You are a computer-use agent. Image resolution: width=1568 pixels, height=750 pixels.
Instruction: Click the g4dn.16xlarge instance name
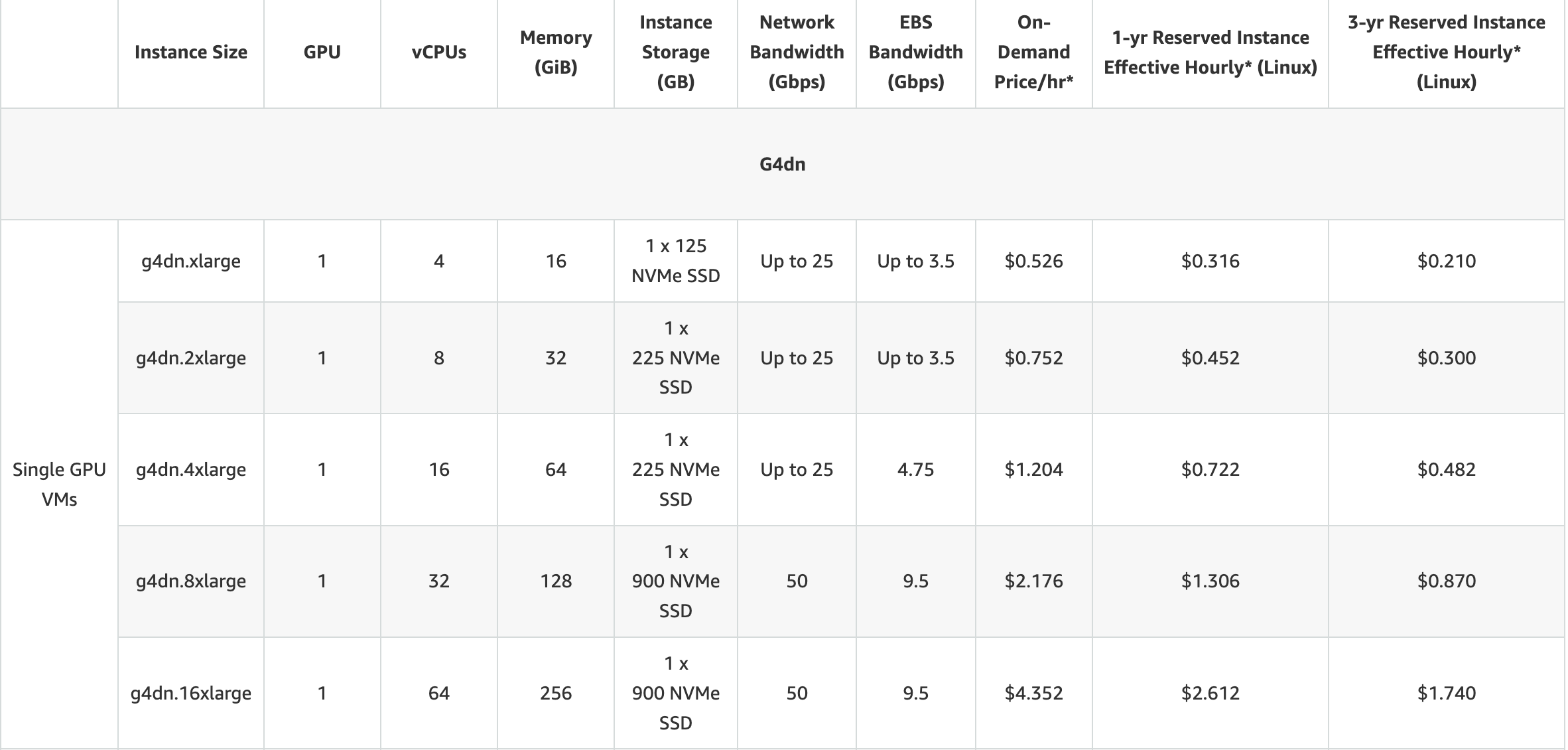[x=190, y=693]
